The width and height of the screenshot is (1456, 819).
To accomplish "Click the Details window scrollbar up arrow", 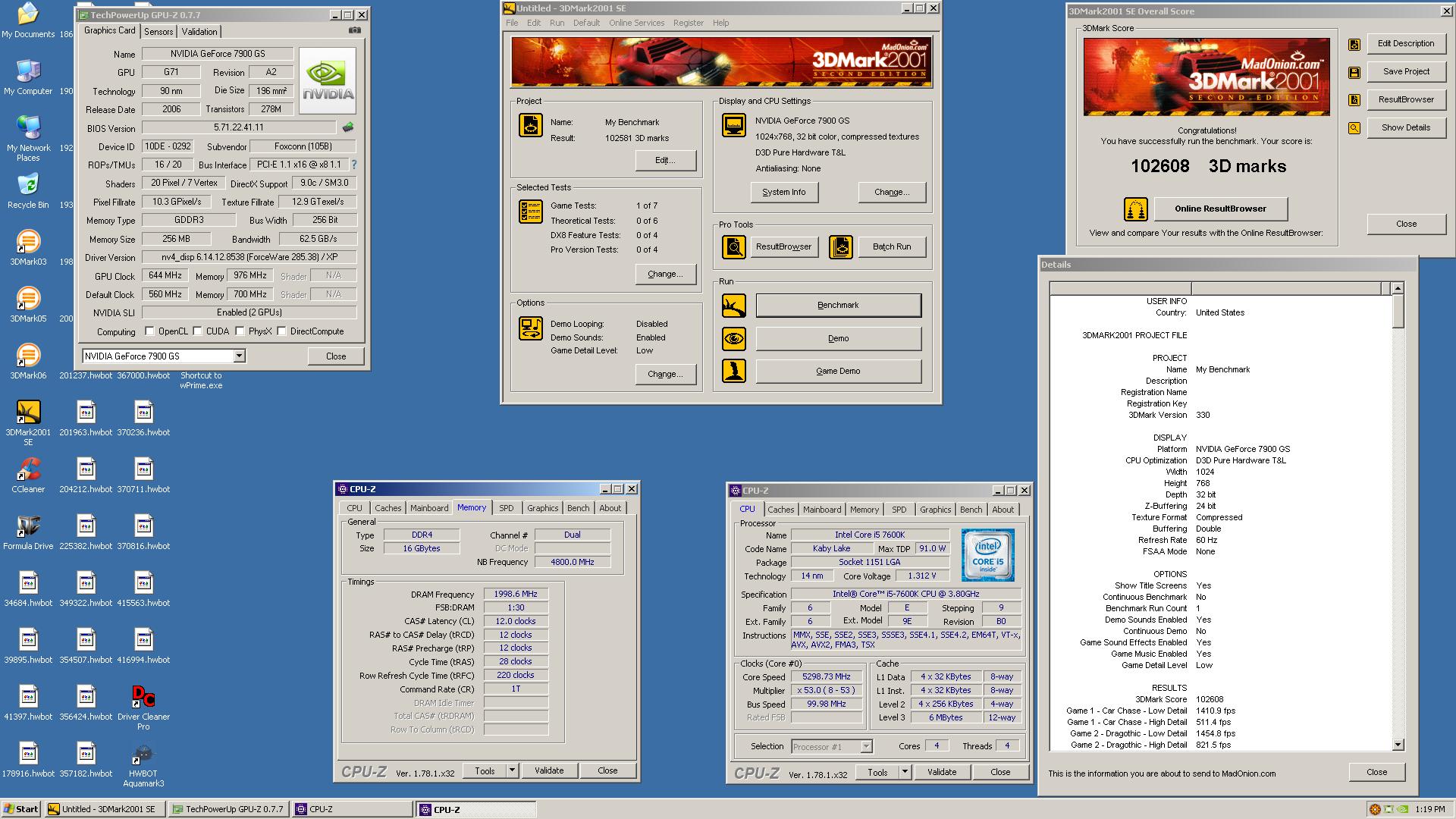I will coord(1398,288).
